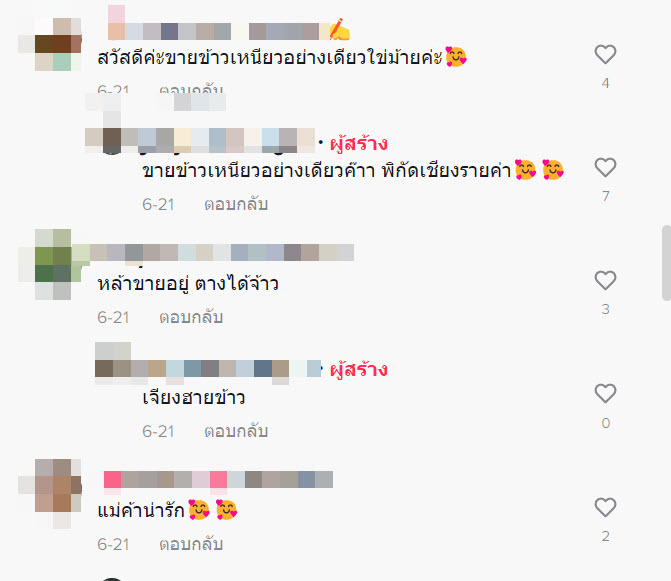Reply to 'แม่ค้าน่ารัก' comment via ตอบกลับ
This screenshot has width=671, height=581.
tap(191, 544)
